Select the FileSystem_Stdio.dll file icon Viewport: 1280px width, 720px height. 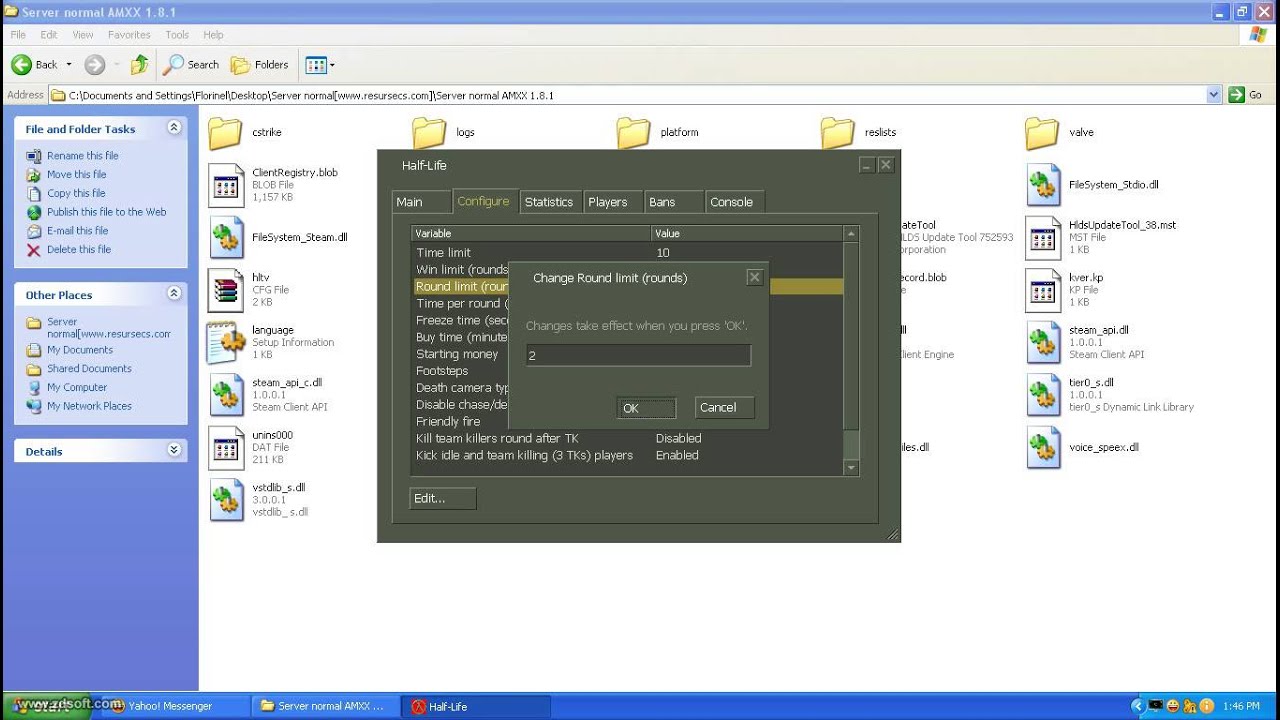click(x=1043, y=185)
